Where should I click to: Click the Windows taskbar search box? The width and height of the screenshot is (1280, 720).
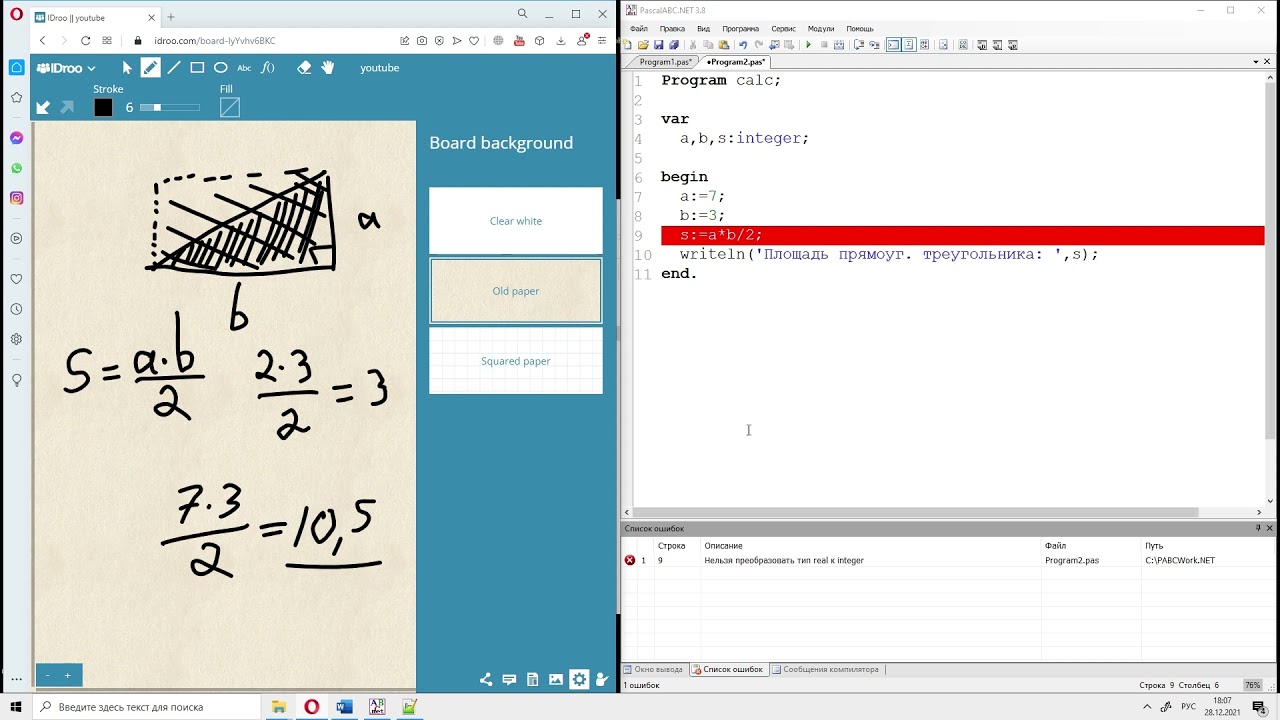coord(148,707)
